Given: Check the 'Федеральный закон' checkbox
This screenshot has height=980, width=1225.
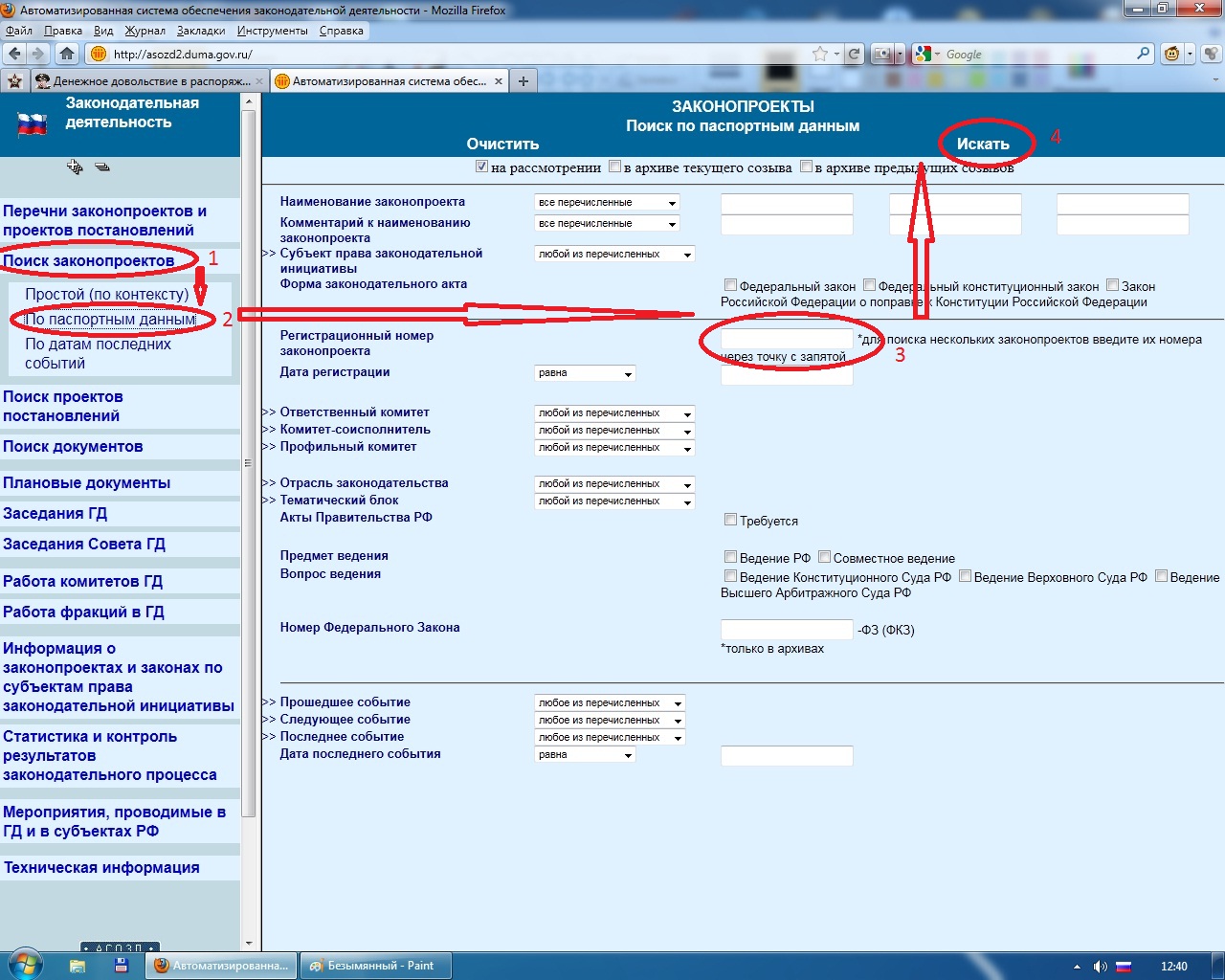Looking at the screenshot, I should pyautogui.click(x=730, y=285).
